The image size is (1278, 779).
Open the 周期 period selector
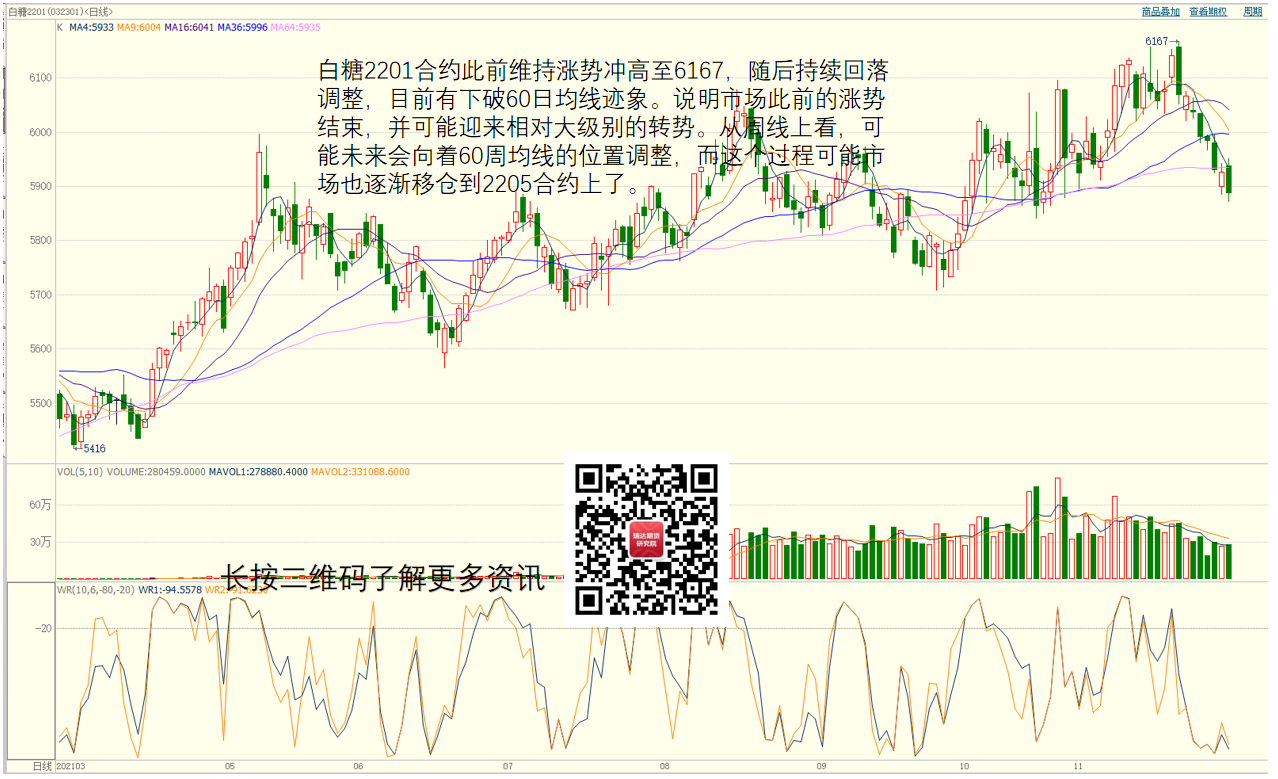[x=1252, y=12]
